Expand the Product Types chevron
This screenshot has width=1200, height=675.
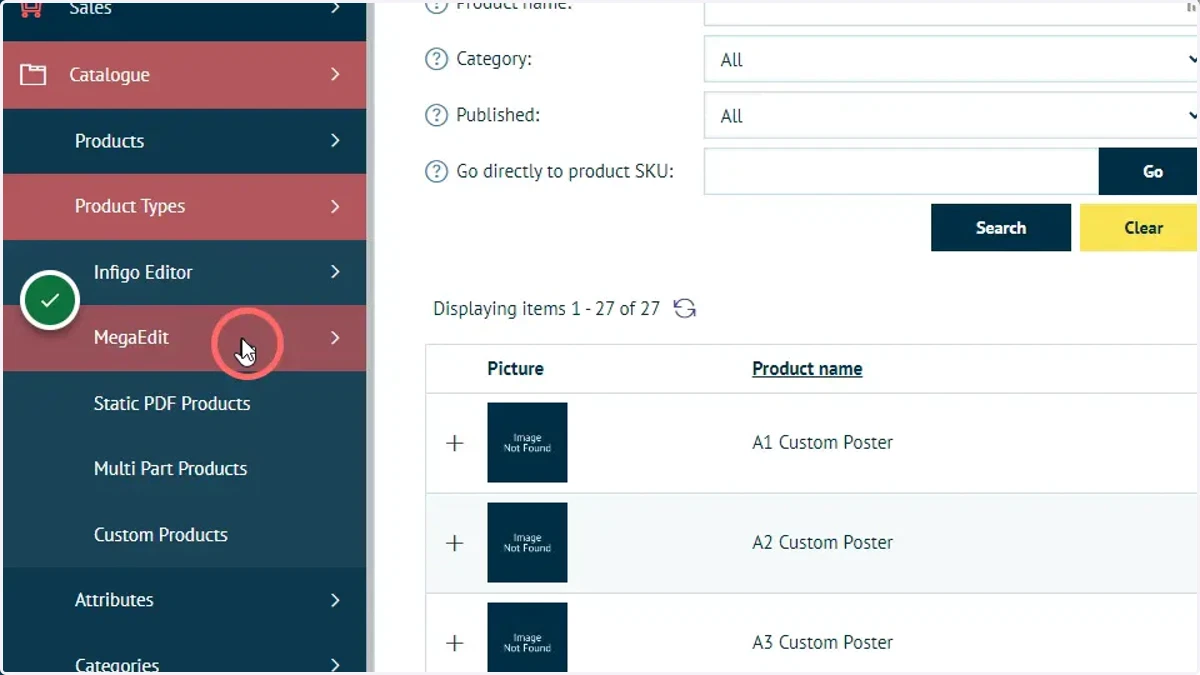tap(335, 207)
